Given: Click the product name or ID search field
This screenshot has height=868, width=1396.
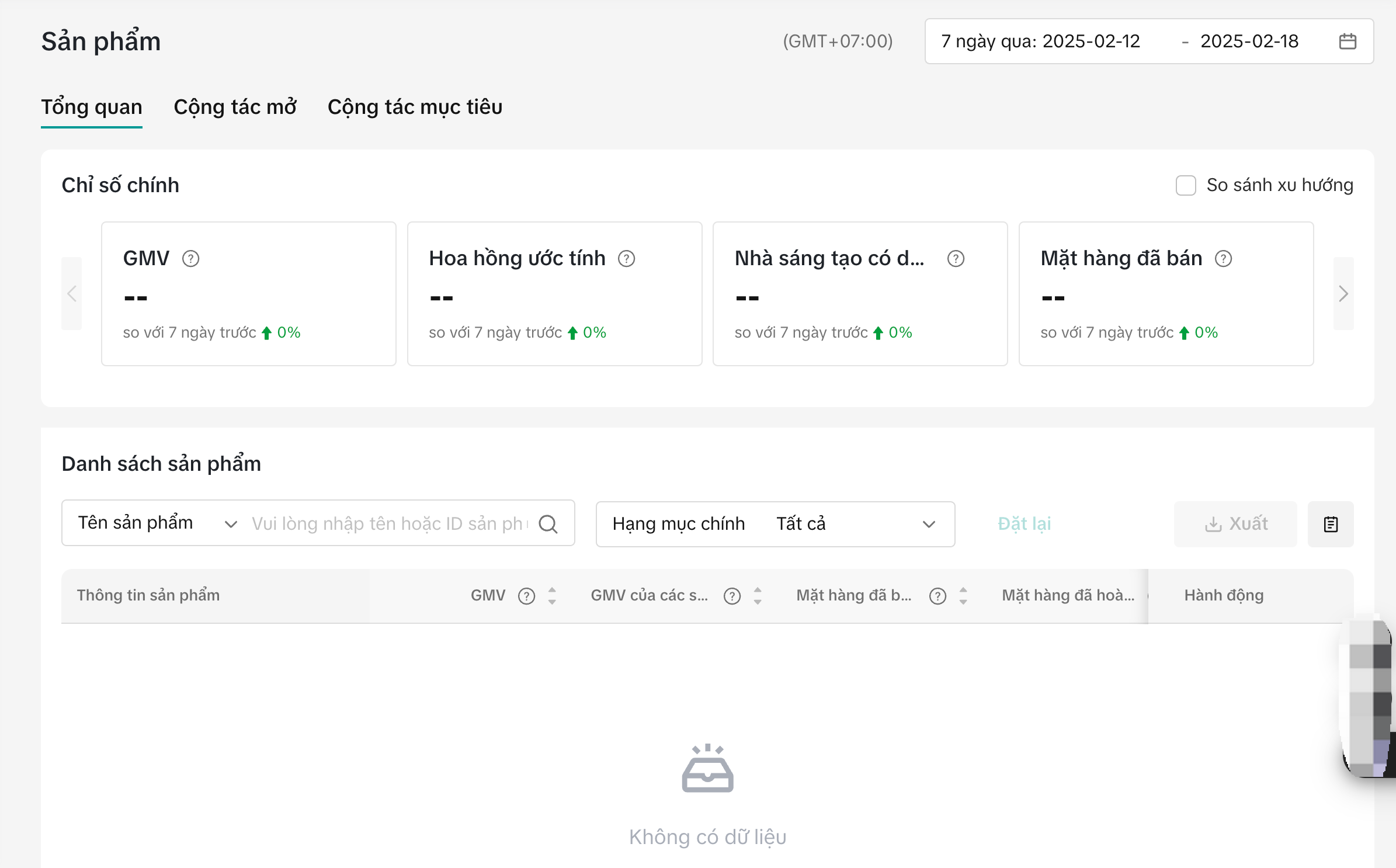Looking at the screenshot, I should click(x=388, y=524).
